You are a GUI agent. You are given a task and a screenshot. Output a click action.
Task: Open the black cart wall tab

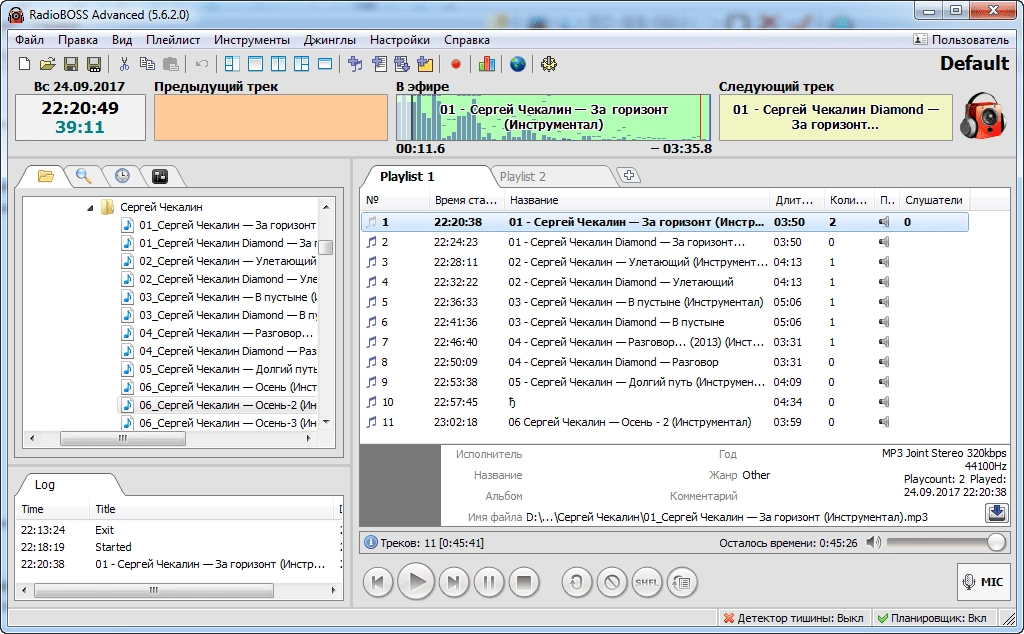click(159, 176)
